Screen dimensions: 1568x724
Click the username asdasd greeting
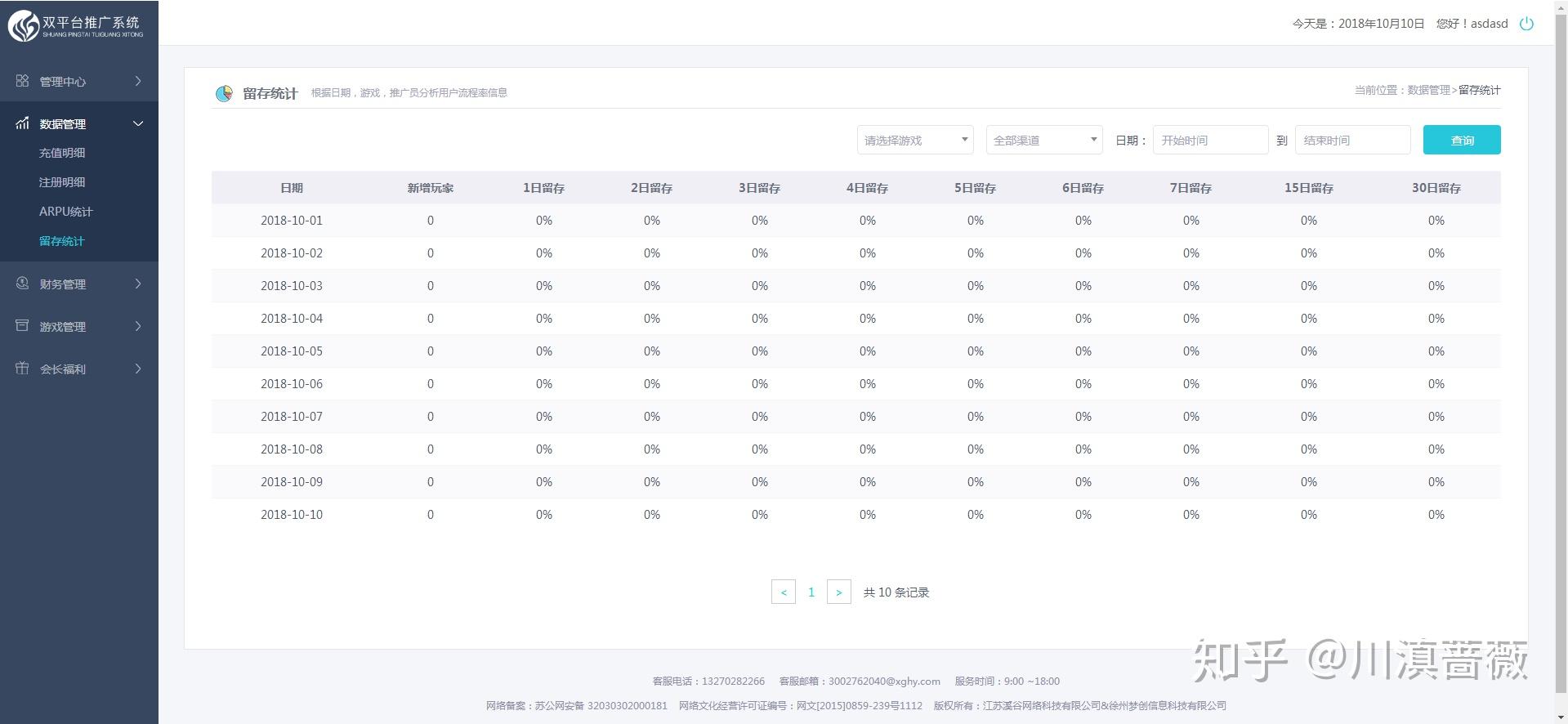tap(1472, 24)
